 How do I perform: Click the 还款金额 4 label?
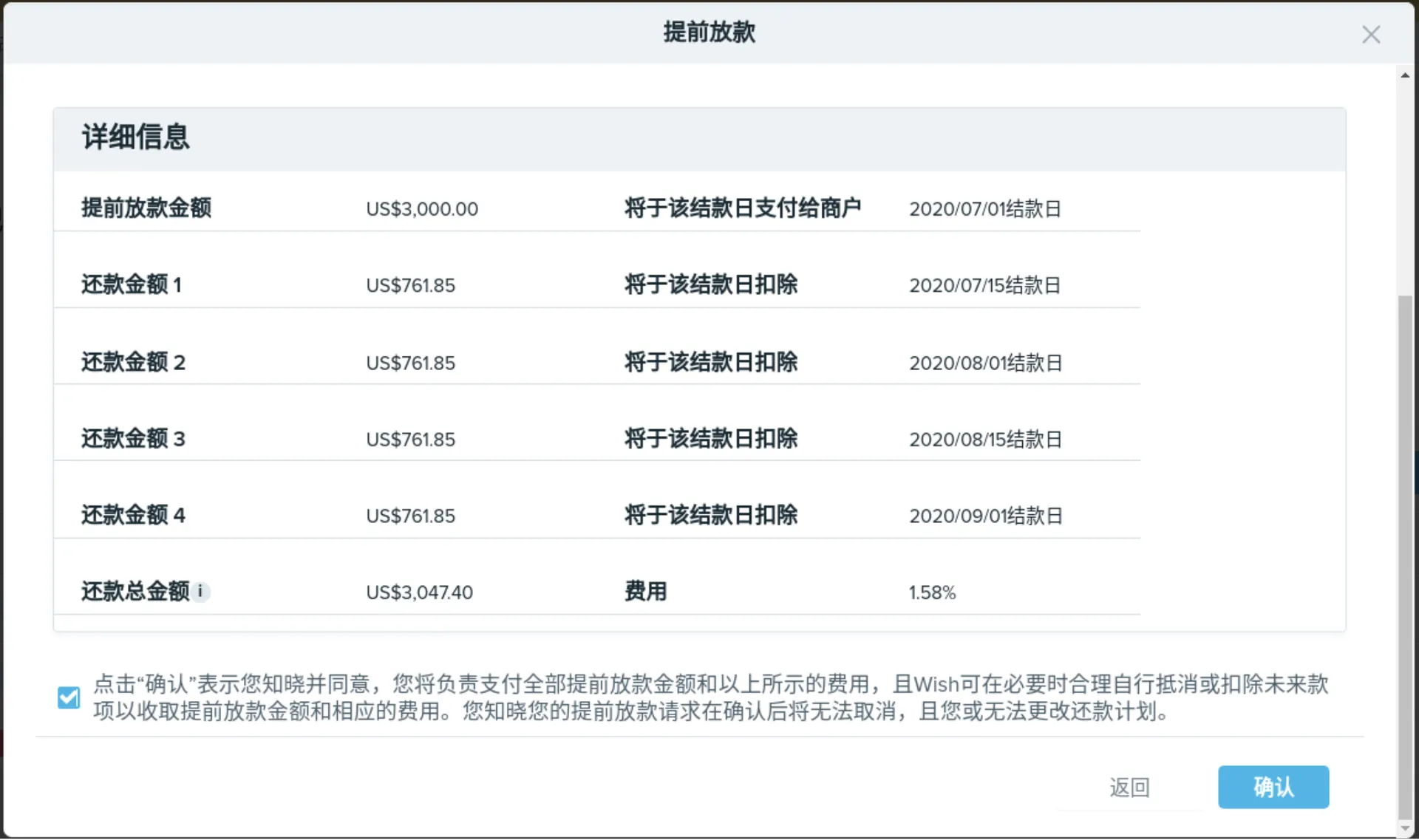[x=133, y=515]
